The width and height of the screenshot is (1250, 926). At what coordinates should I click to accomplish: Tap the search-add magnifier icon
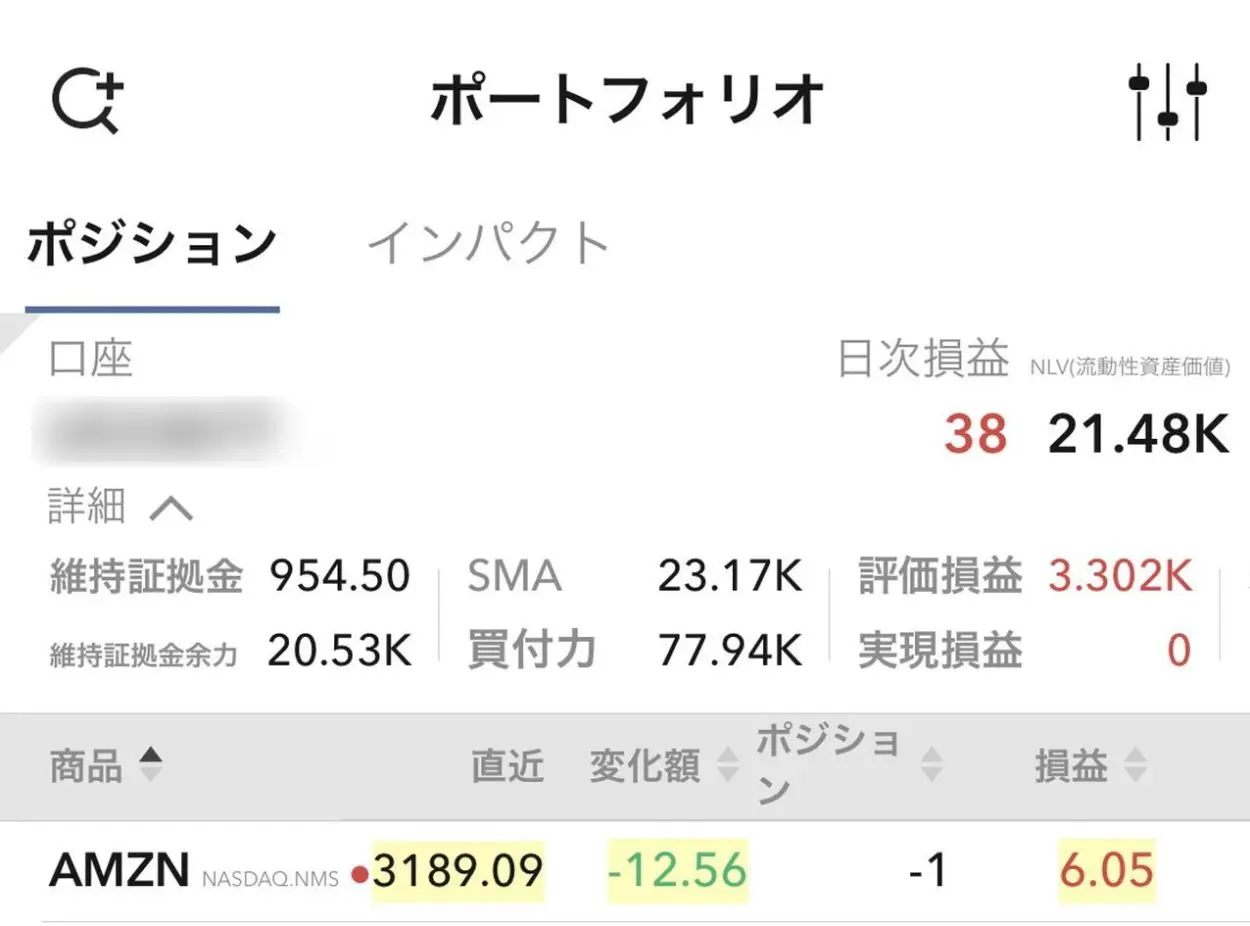pyautogui.click(x=87, y=100)
